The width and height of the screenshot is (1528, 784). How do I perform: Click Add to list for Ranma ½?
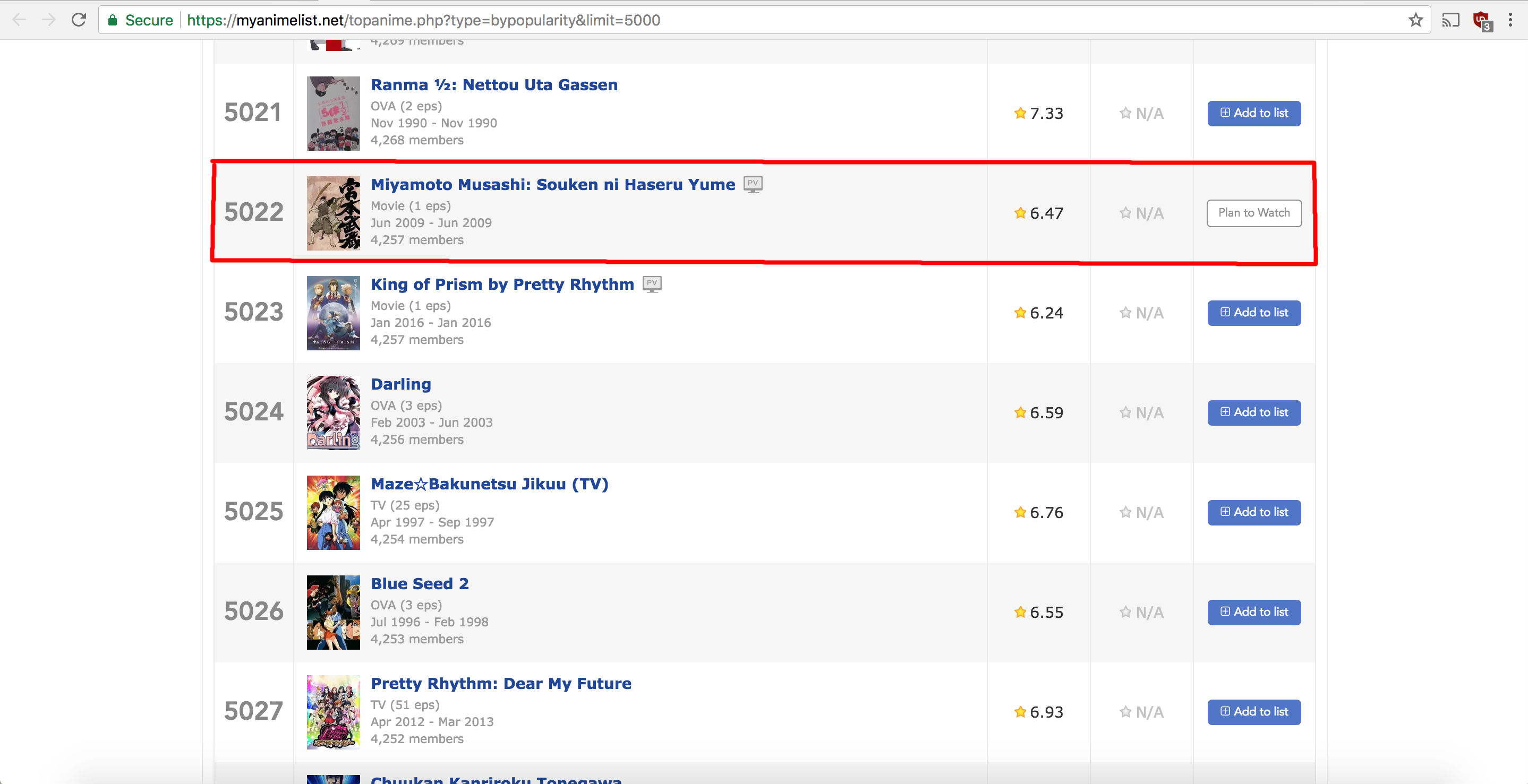point(1254,113)
